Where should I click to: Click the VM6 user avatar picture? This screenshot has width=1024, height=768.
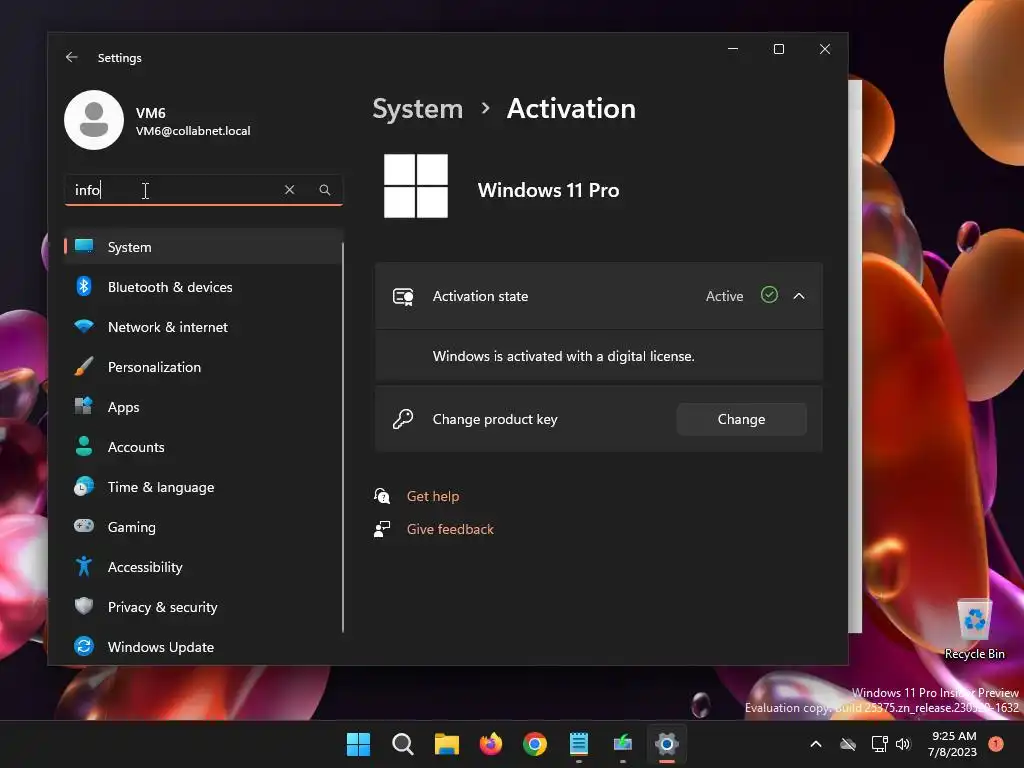coord(94,120)
